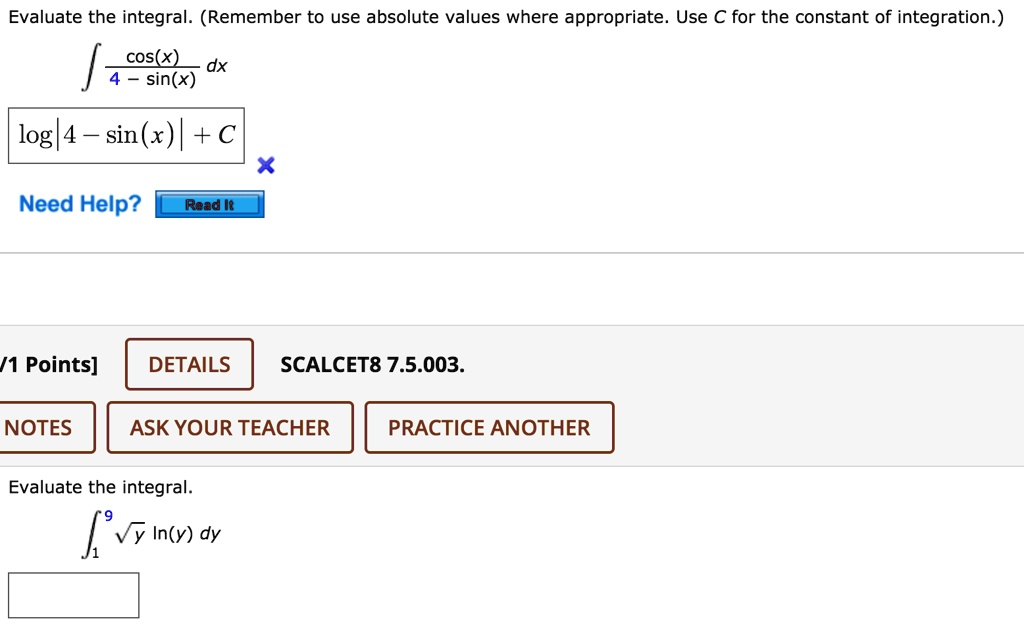Viewport: 1024px width, 625px height.
Task: Open the DETAILS panel
Action: pos(188,364)
